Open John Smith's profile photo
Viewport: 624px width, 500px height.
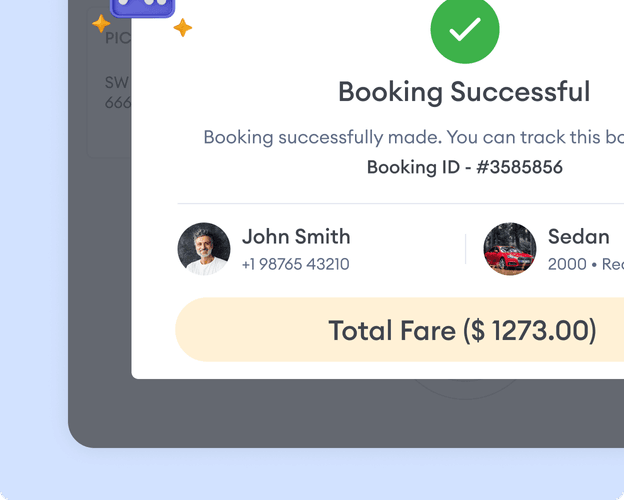coord(204,249)
